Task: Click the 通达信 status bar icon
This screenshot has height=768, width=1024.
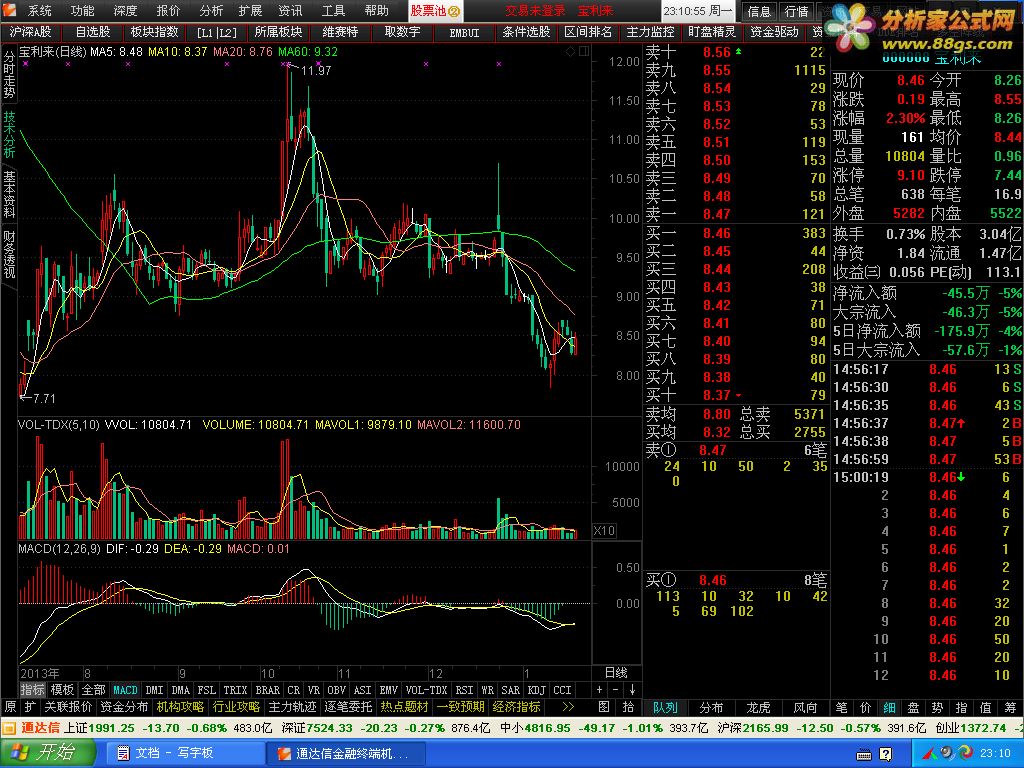Action: 10,728
